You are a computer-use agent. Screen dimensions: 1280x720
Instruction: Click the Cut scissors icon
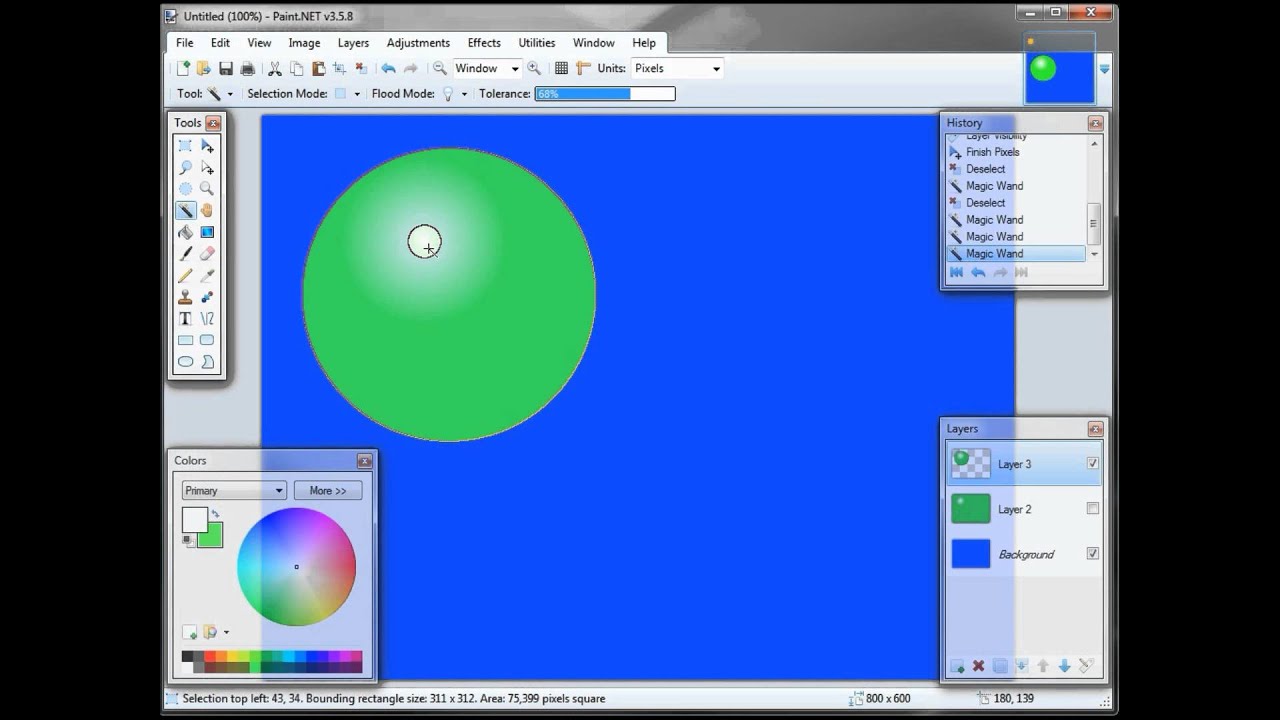click(275, 68)
